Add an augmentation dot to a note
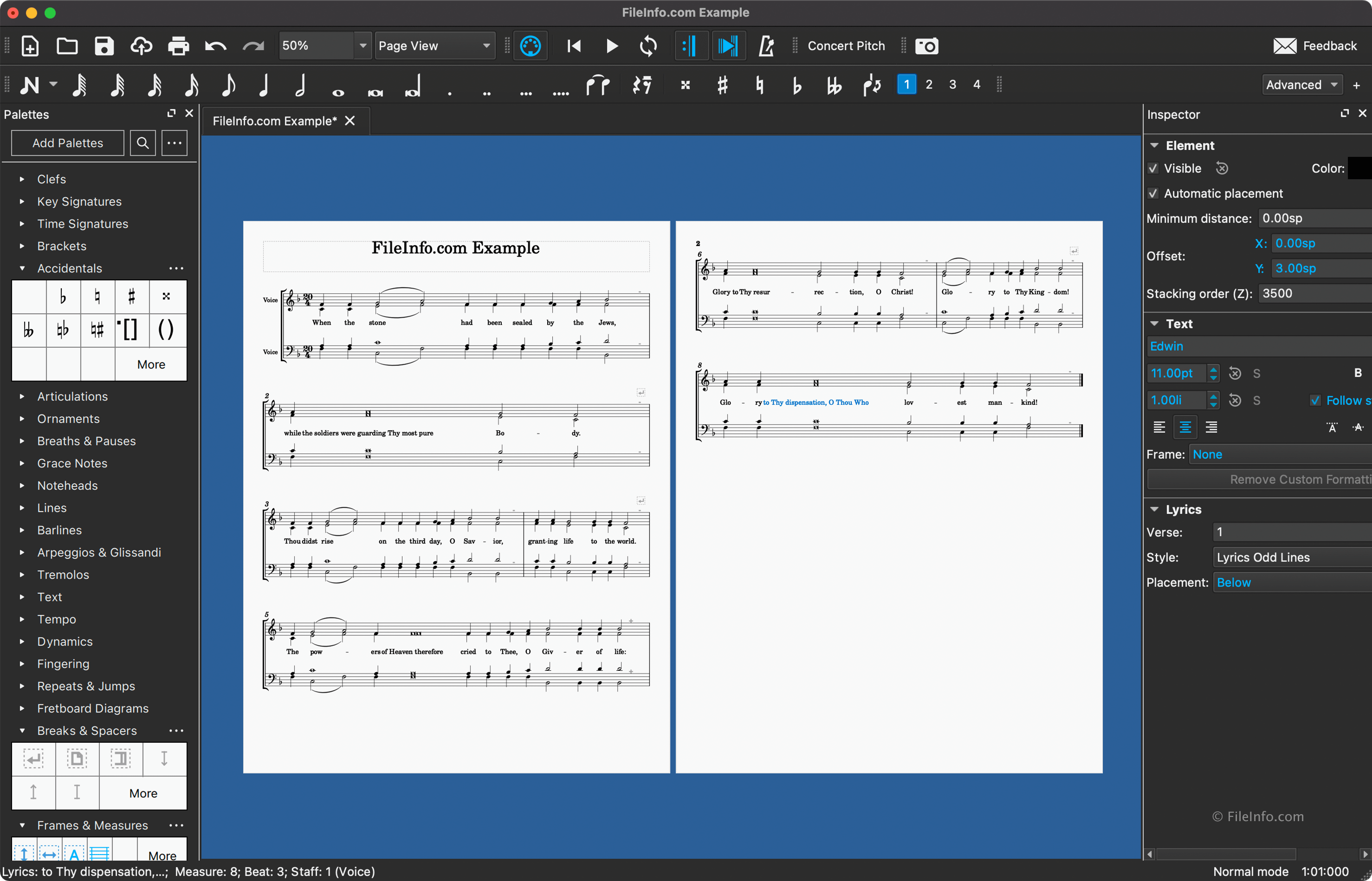 pyautogui.click(x=450, y=86)
